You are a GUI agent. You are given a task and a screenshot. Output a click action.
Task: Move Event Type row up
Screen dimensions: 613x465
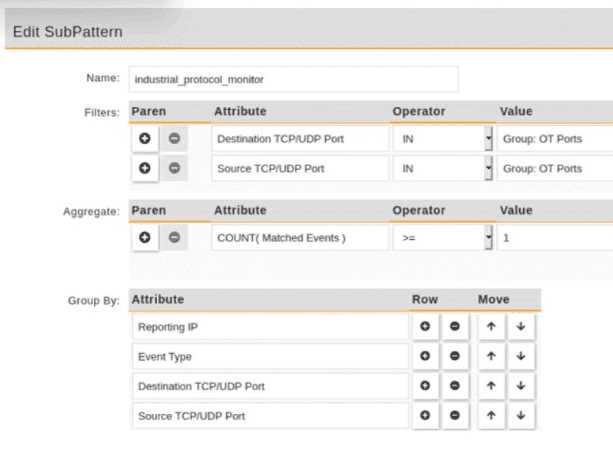(x=491, y=356)
